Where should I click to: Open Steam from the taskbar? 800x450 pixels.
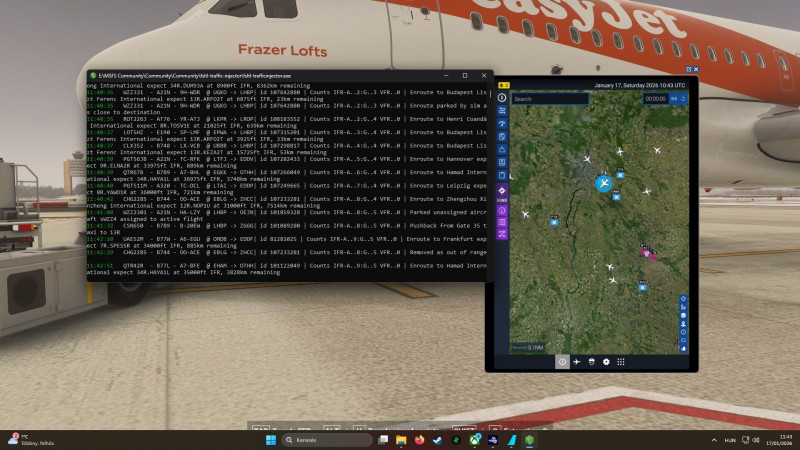(437, 440)
